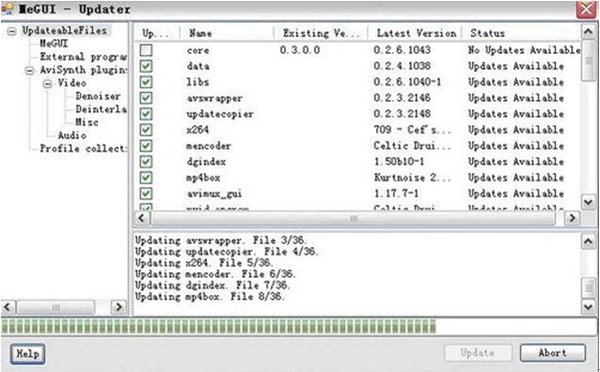Click the Abort button
The width and height of the screenshot is (600, 372).
pyautogui.click(x=553, y=353)
